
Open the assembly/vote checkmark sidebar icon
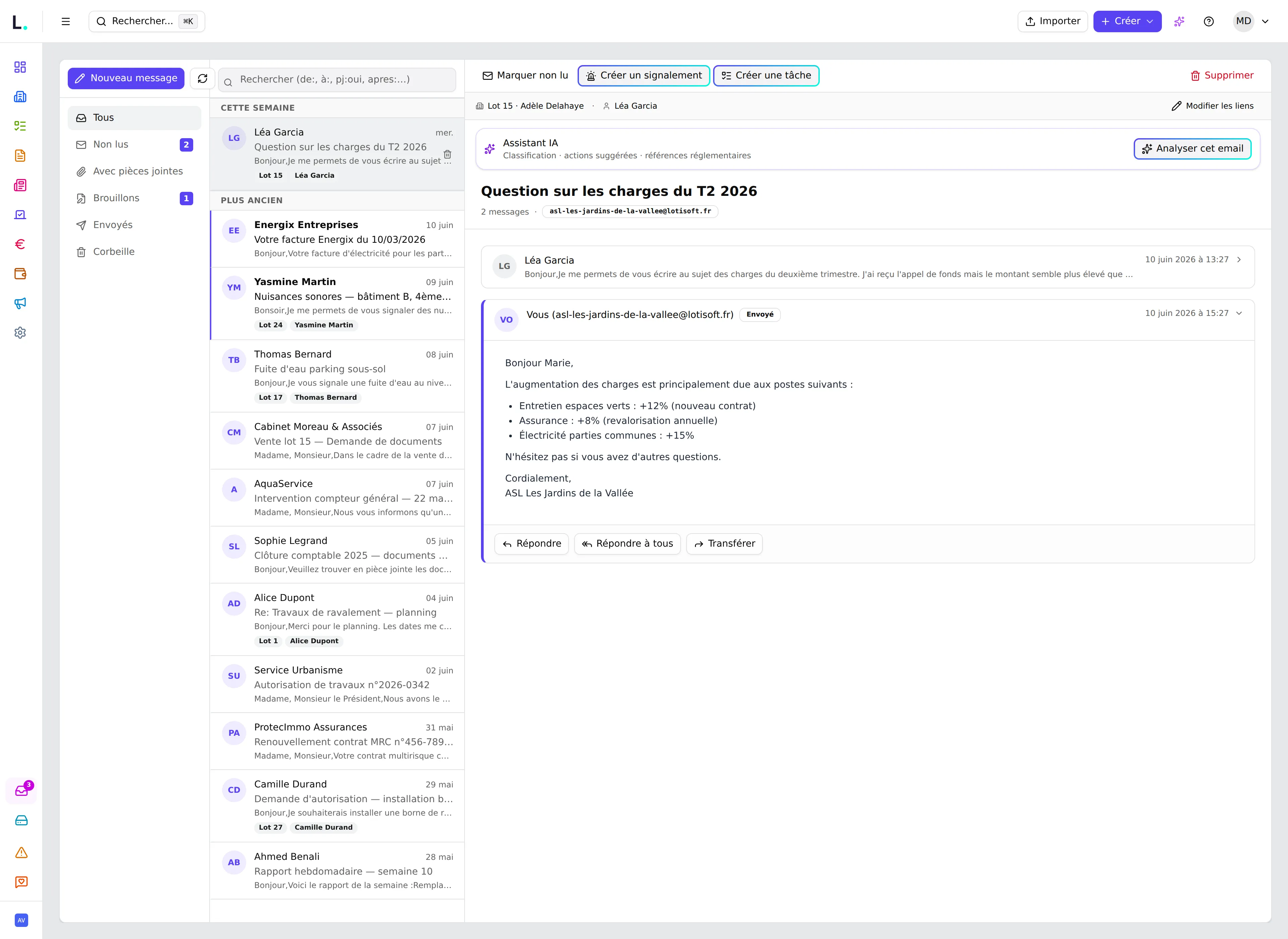tap(20, 215)
